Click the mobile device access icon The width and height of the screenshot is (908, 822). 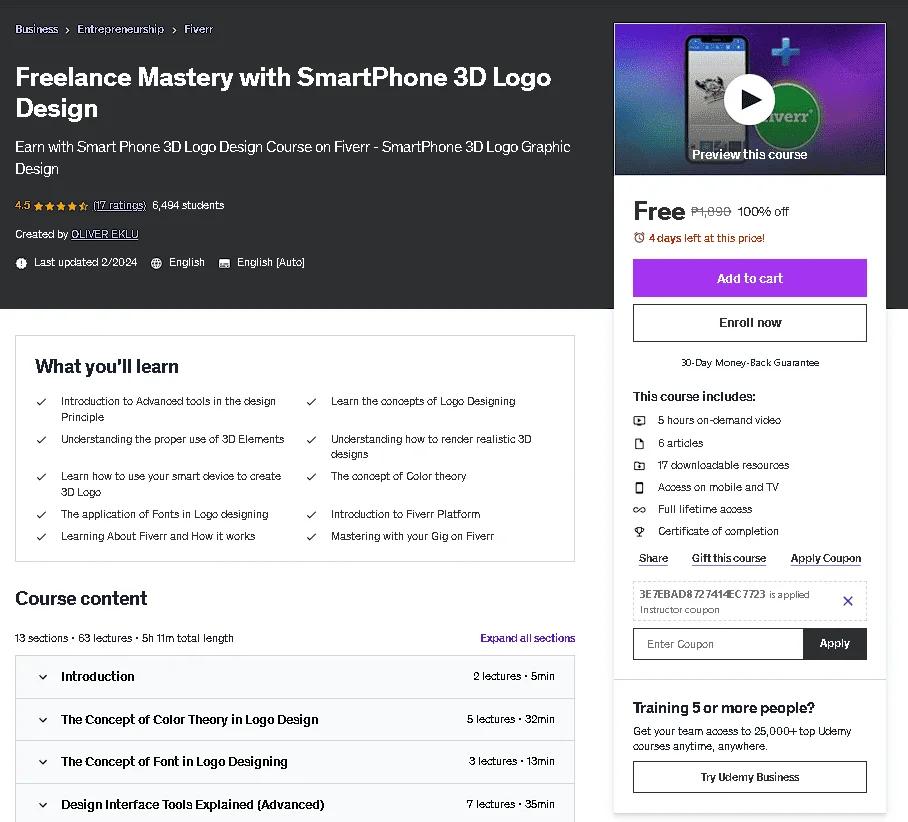click(x=639, y=488)
